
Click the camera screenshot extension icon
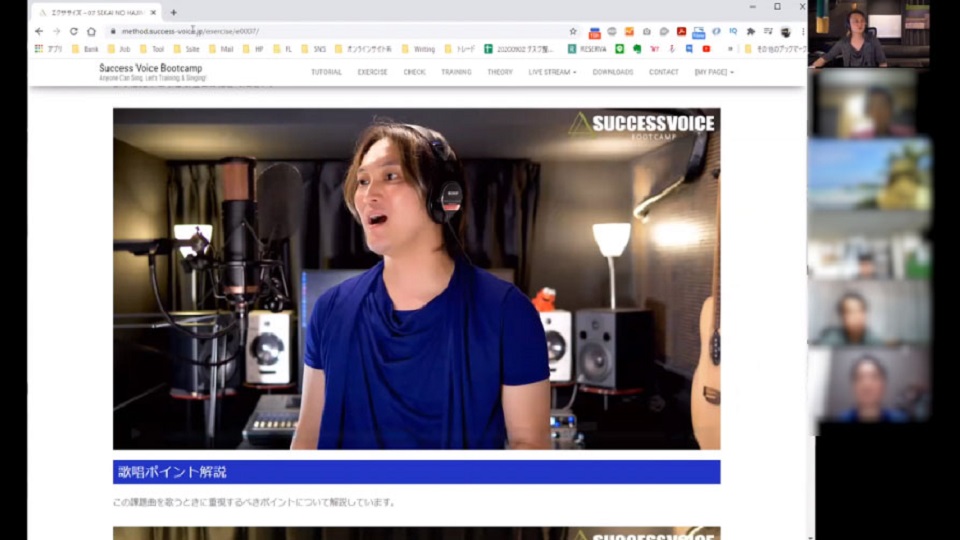pyautogui.click(x=647, y=31)
